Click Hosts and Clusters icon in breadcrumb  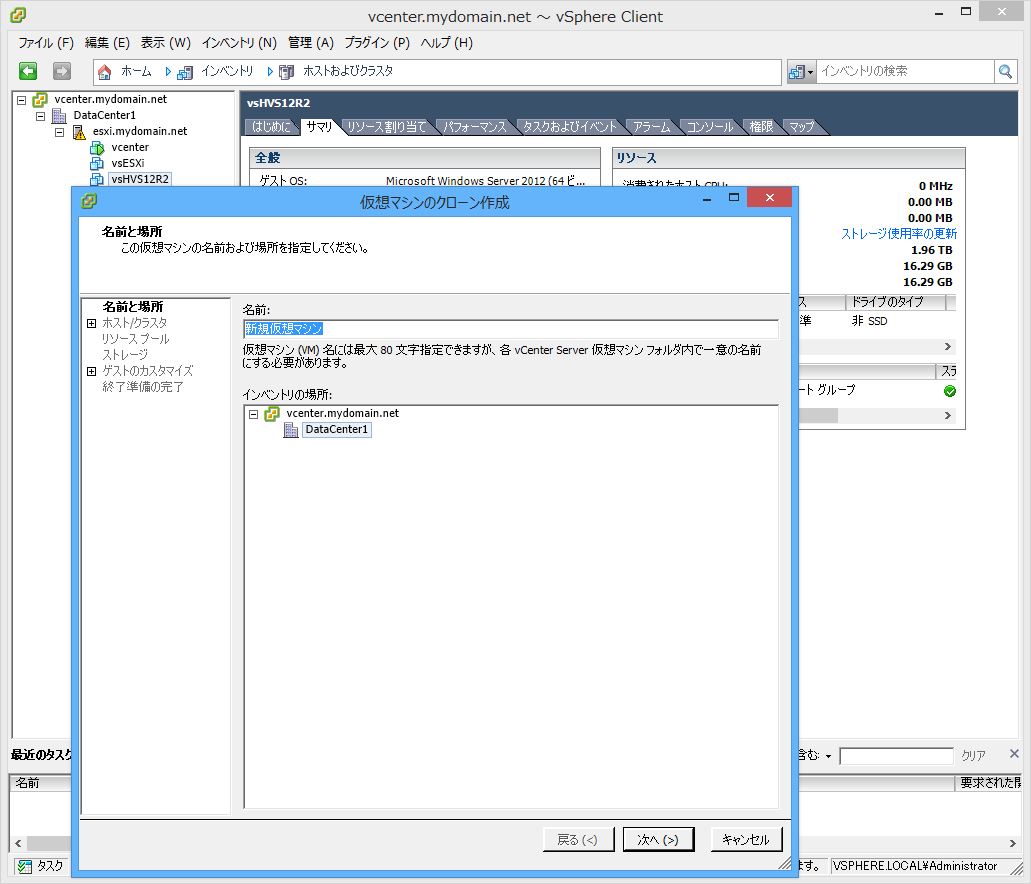286,72
